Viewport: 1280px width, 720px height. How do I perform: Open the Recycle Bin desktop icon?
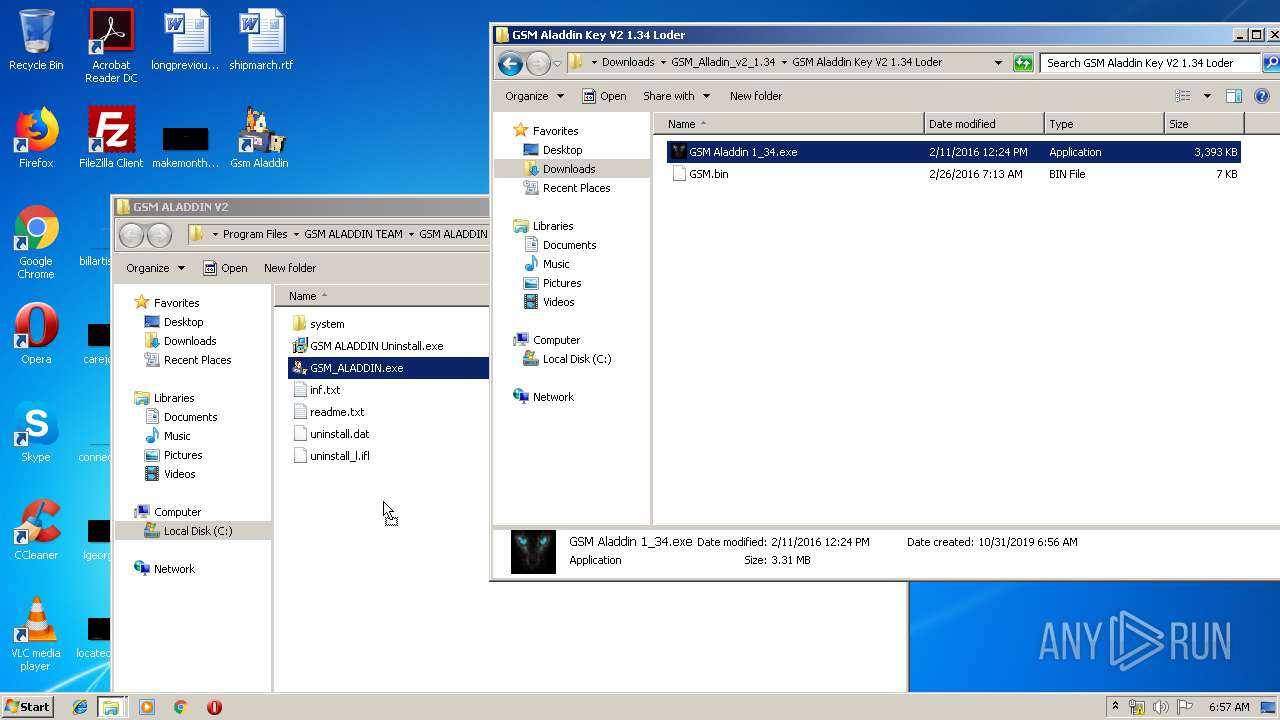tap(36, 40)
